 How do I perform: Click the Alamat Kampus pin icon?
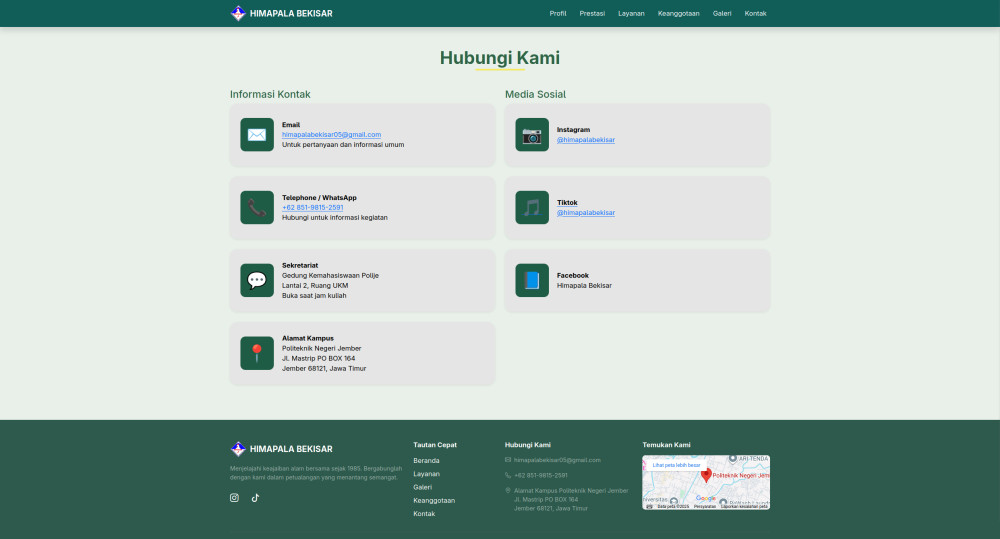(x=257, y=353)
